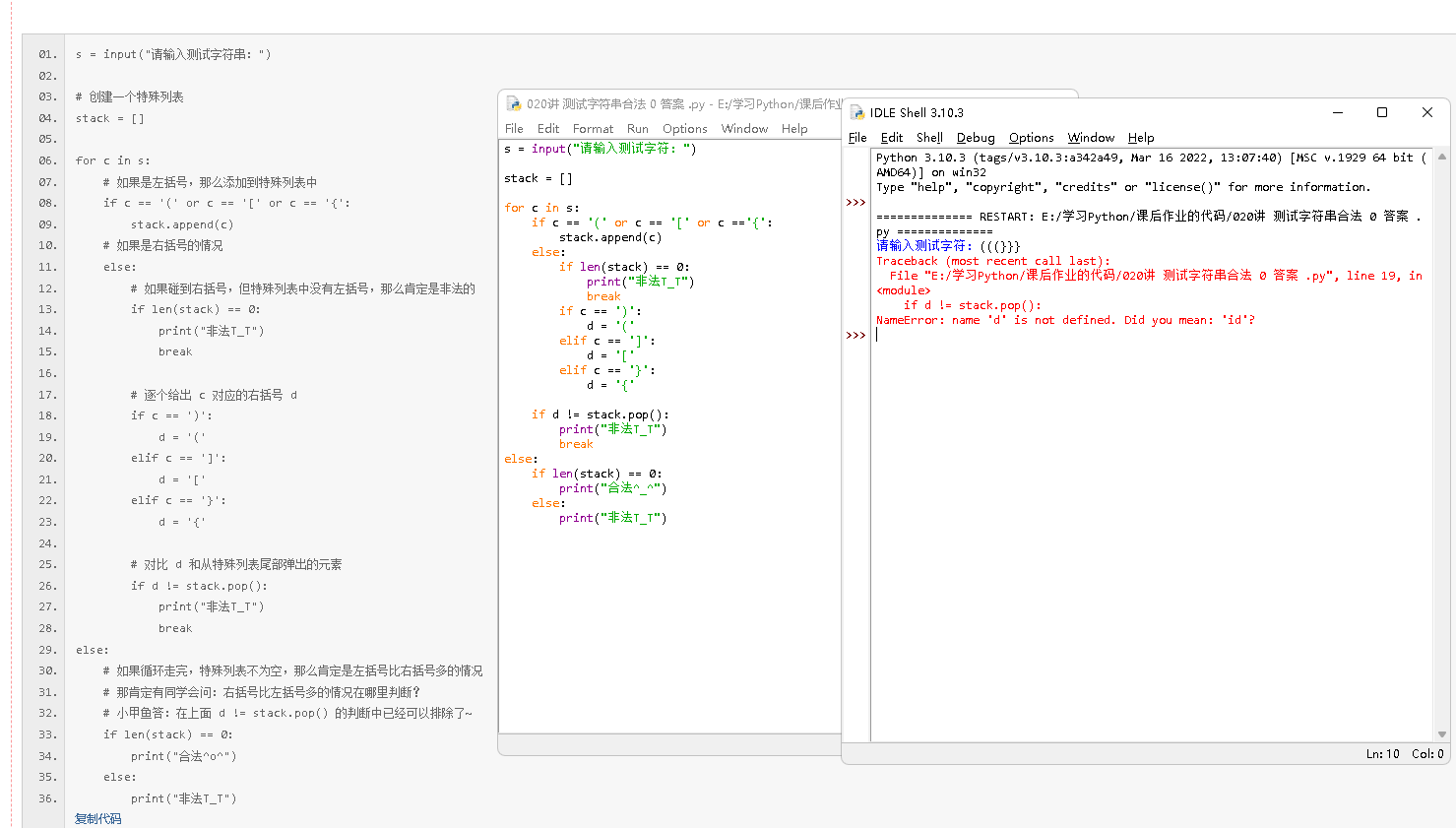Click the IDLE Shell Python title icon

[857, 113]
